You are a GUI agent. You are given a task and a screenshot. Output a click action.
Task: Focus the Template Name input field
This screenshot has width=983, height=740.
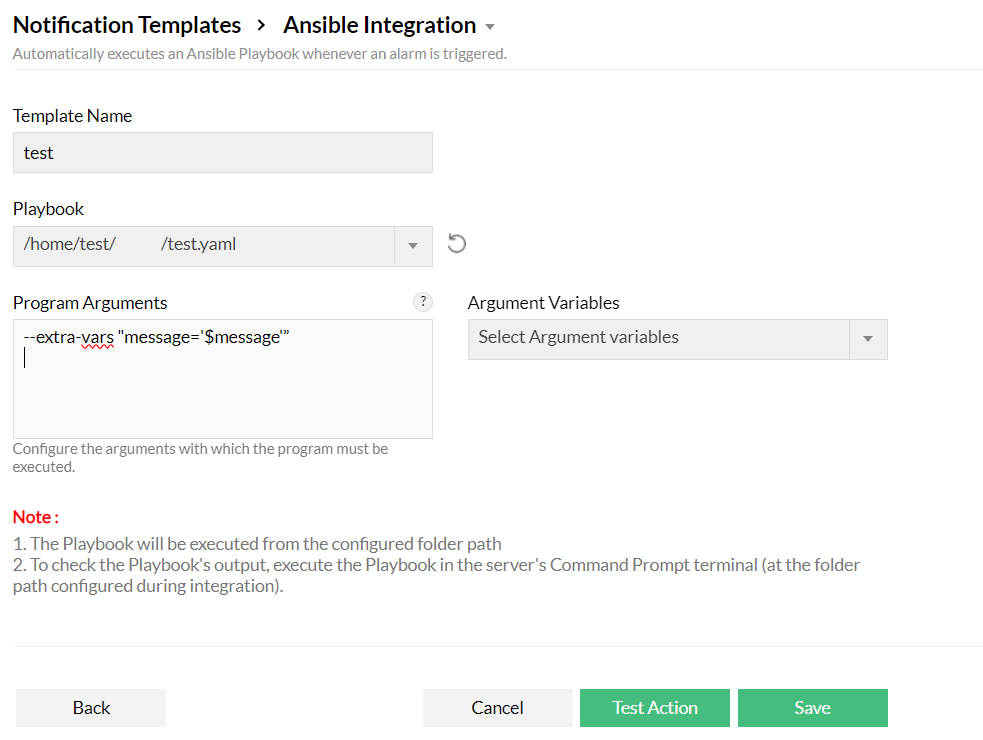pos(222,153)
